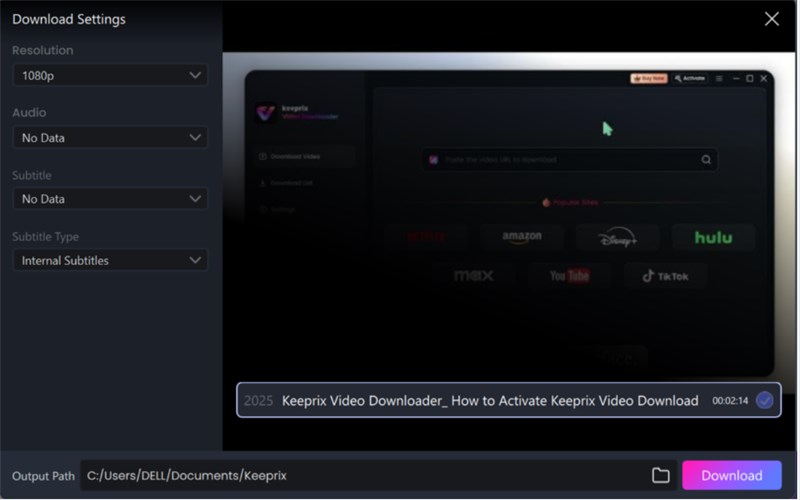Click the Audio label
800x500 pixels.
(x=29, y=113)
